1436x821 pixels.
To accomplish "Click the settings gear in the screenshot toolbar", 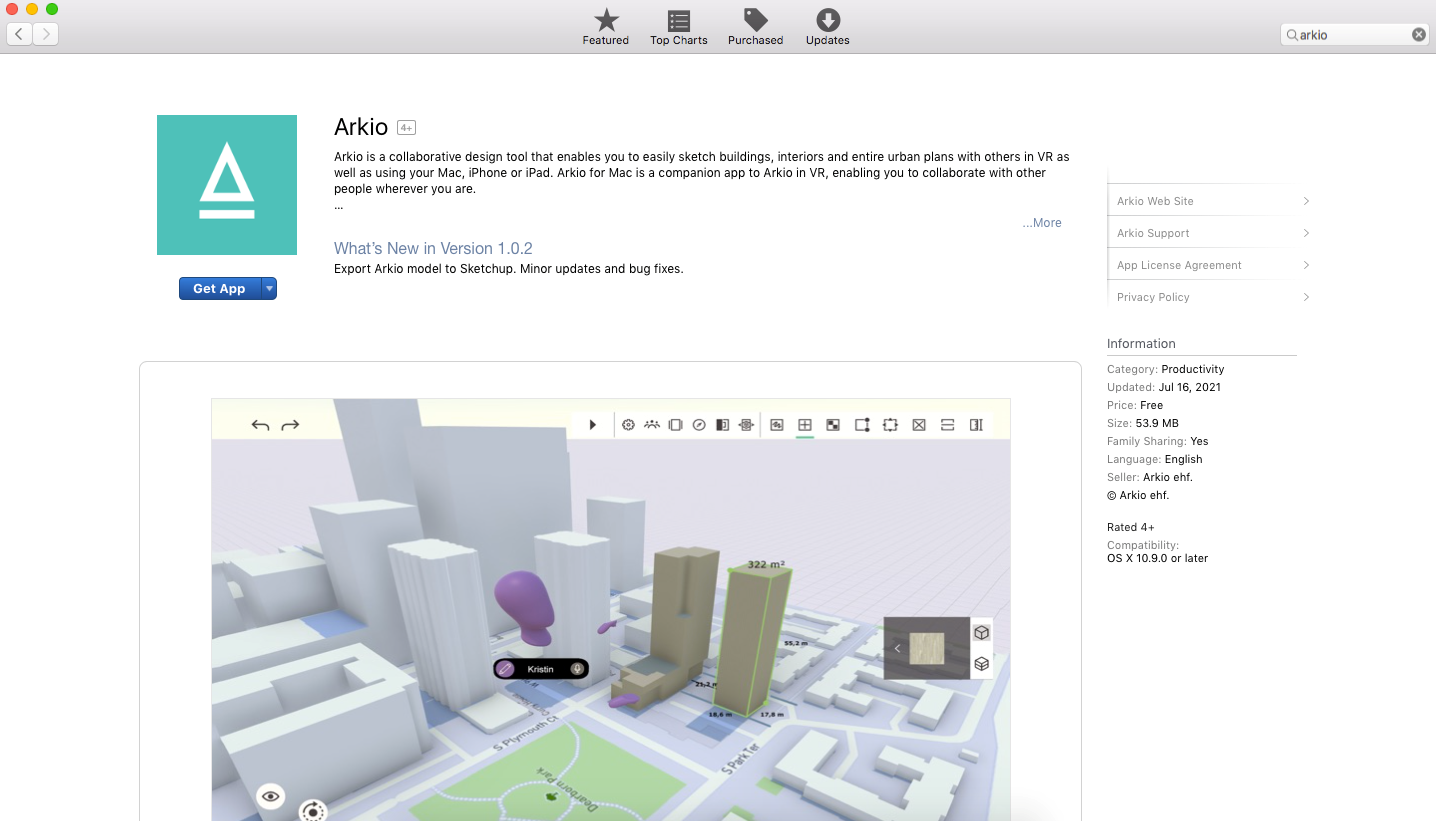I will (628, 425).
